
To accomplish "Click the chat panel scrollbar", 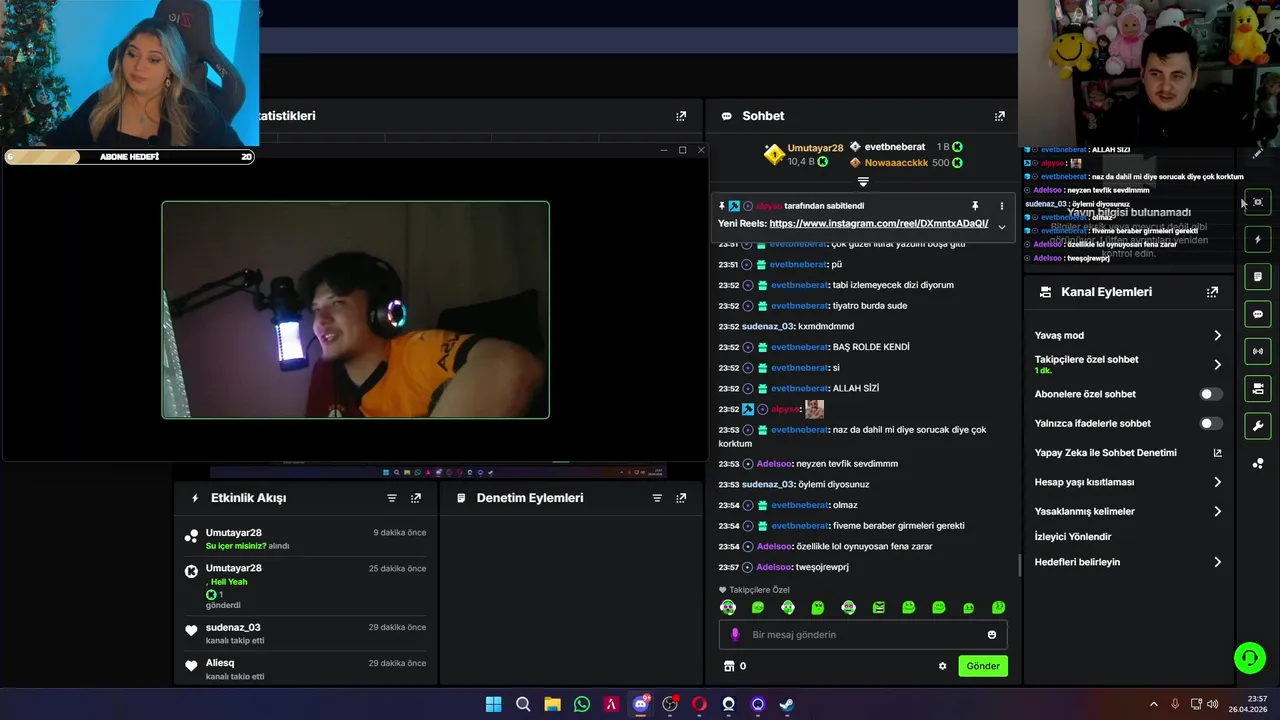I will [1019, 565].
